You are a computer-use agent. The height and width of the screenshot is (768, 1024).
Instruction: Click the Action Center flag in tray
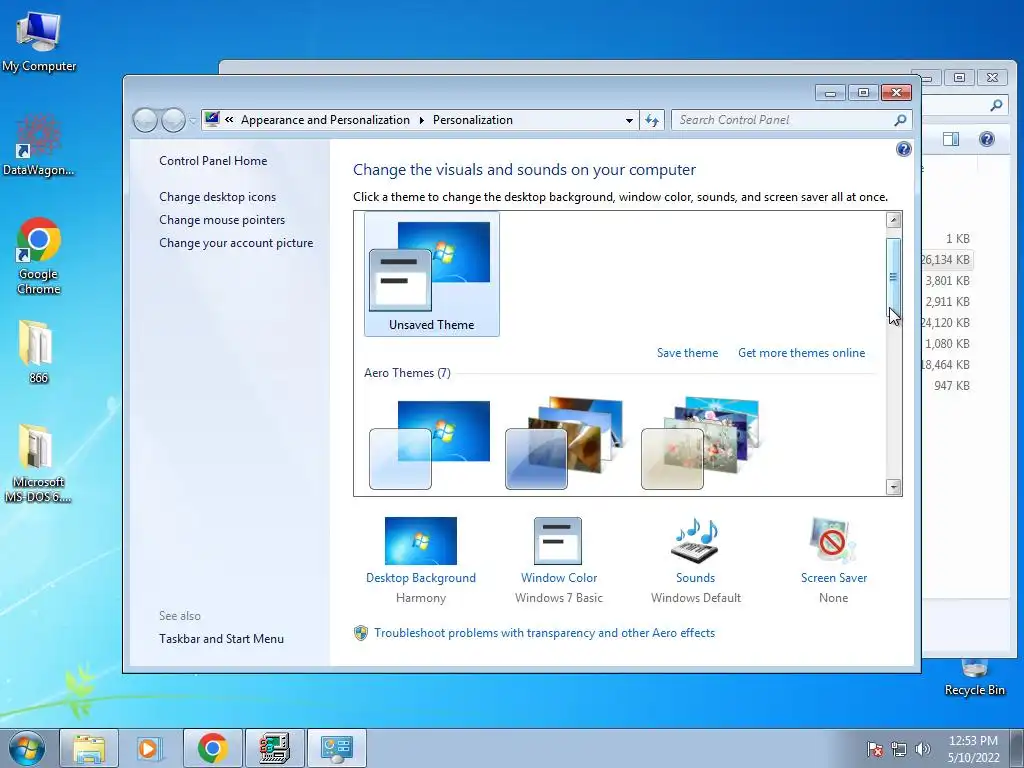point(874,749)
